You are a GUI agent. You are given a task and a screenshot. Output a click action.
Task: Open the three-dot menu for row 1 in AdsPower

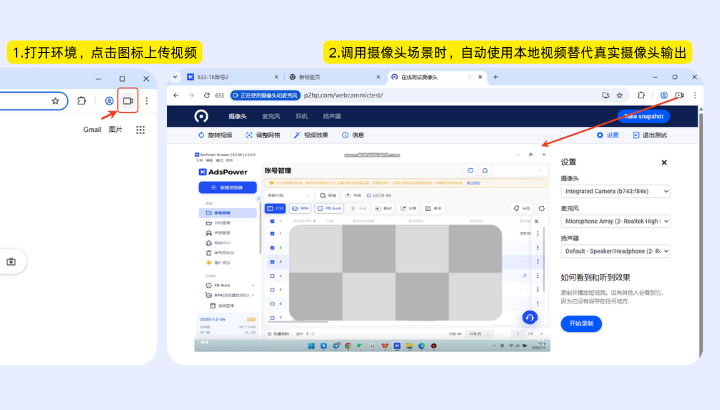pyautogui.click(x=538, y=233)
